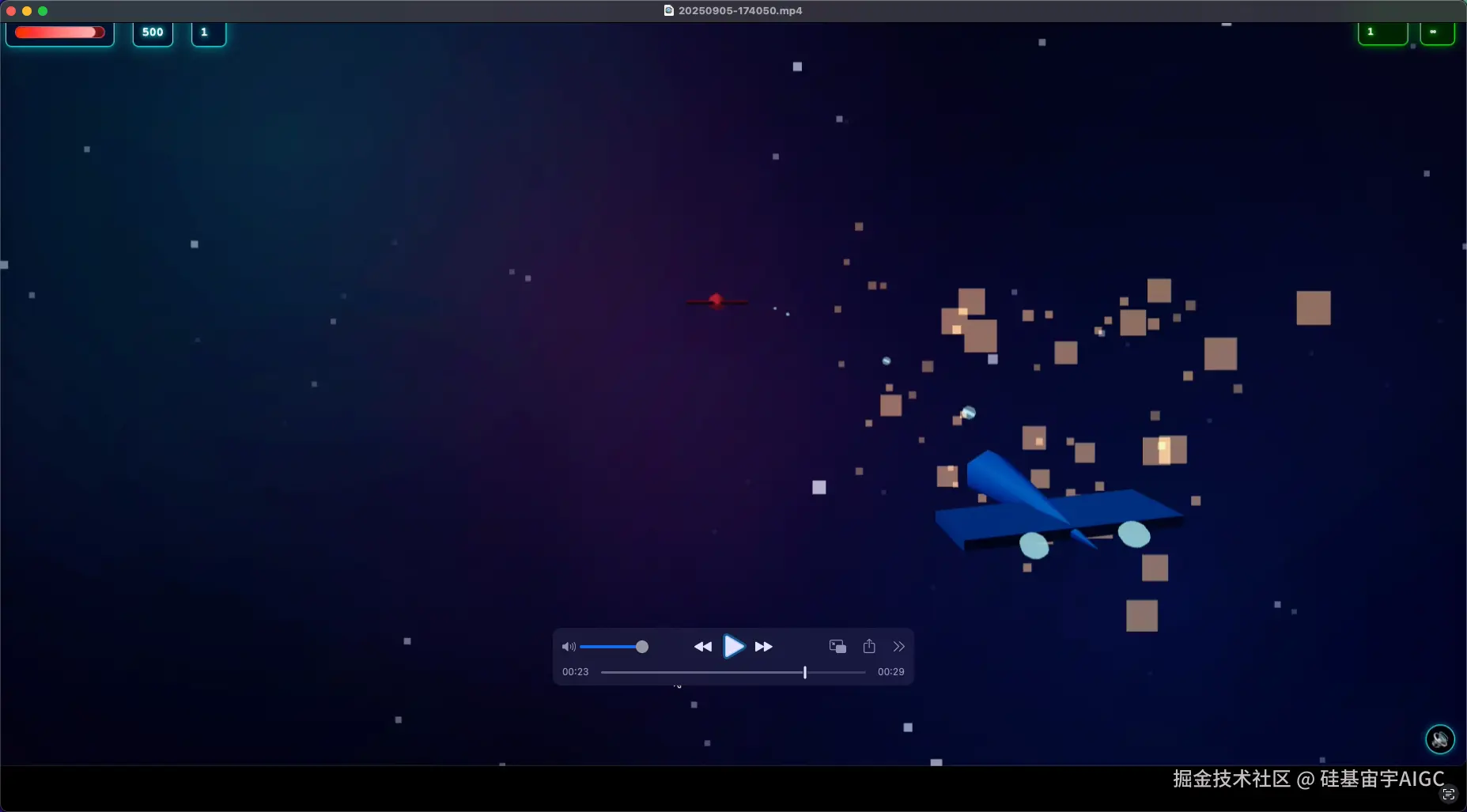This screenshot has height=812, width=1467.
Task: Activate the Live Text scan icon
Action: [x=1448, y=794]
